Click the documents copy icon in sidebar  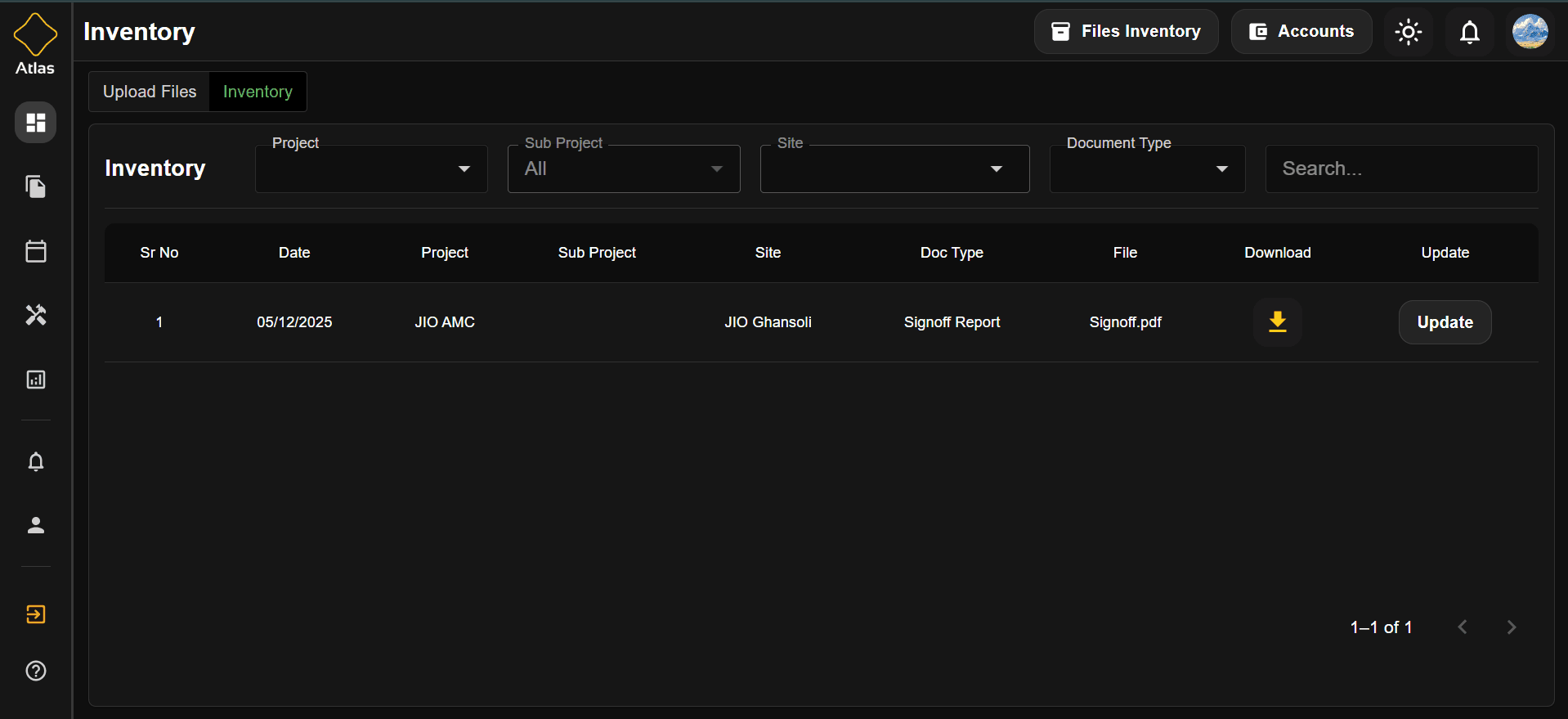tap(35, 186)
